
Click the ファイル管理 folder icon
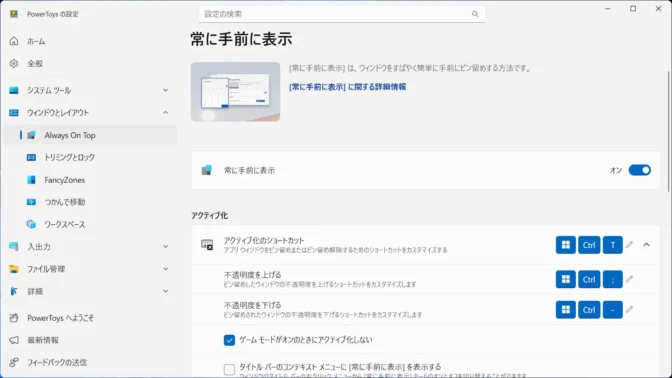point(14,269)
